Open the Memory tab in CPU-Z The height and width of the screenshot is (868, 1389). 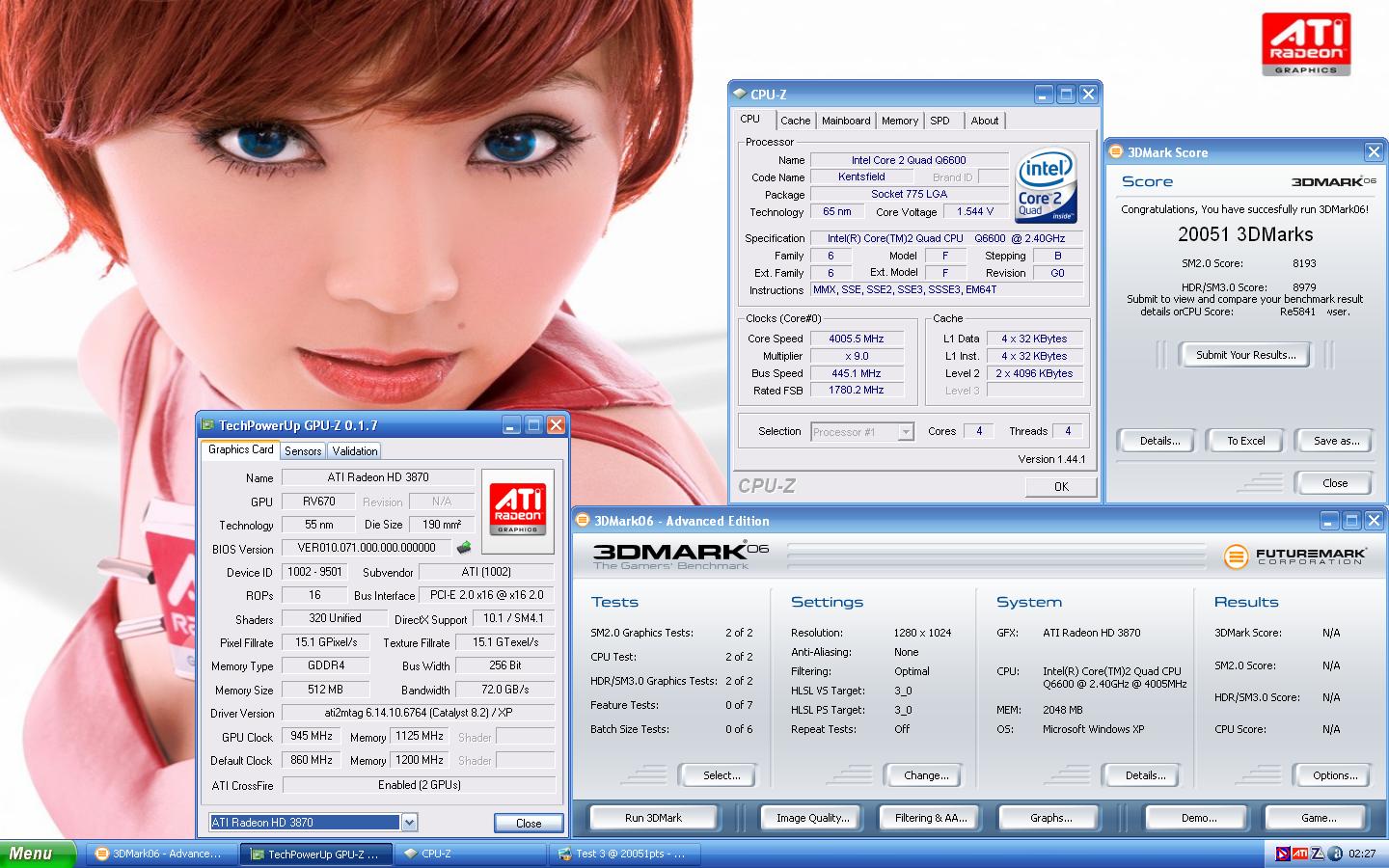pyautogui.click(x=900, y=121)
